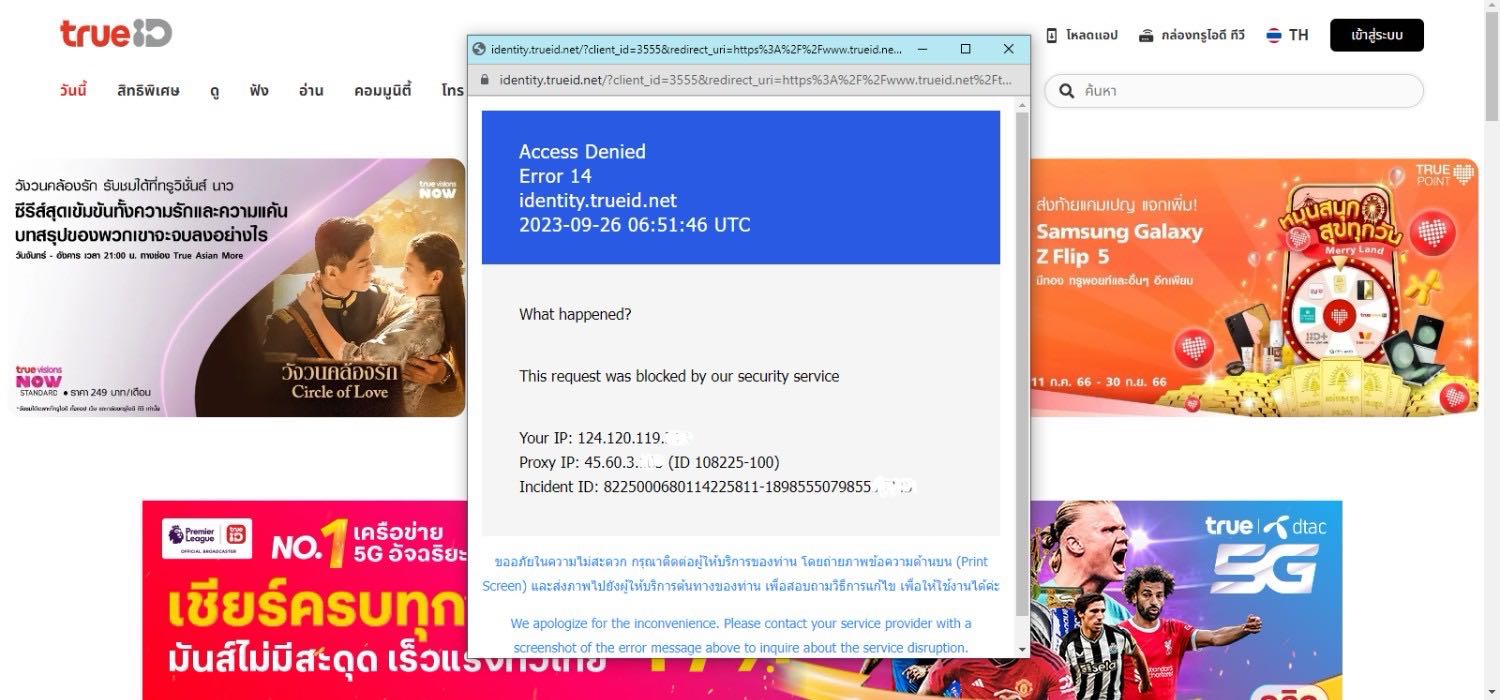1500x700 pixels.
Task: Minimize the identity.trueid.net popup window
Action: pyautogui.click(x=921, y=49)
